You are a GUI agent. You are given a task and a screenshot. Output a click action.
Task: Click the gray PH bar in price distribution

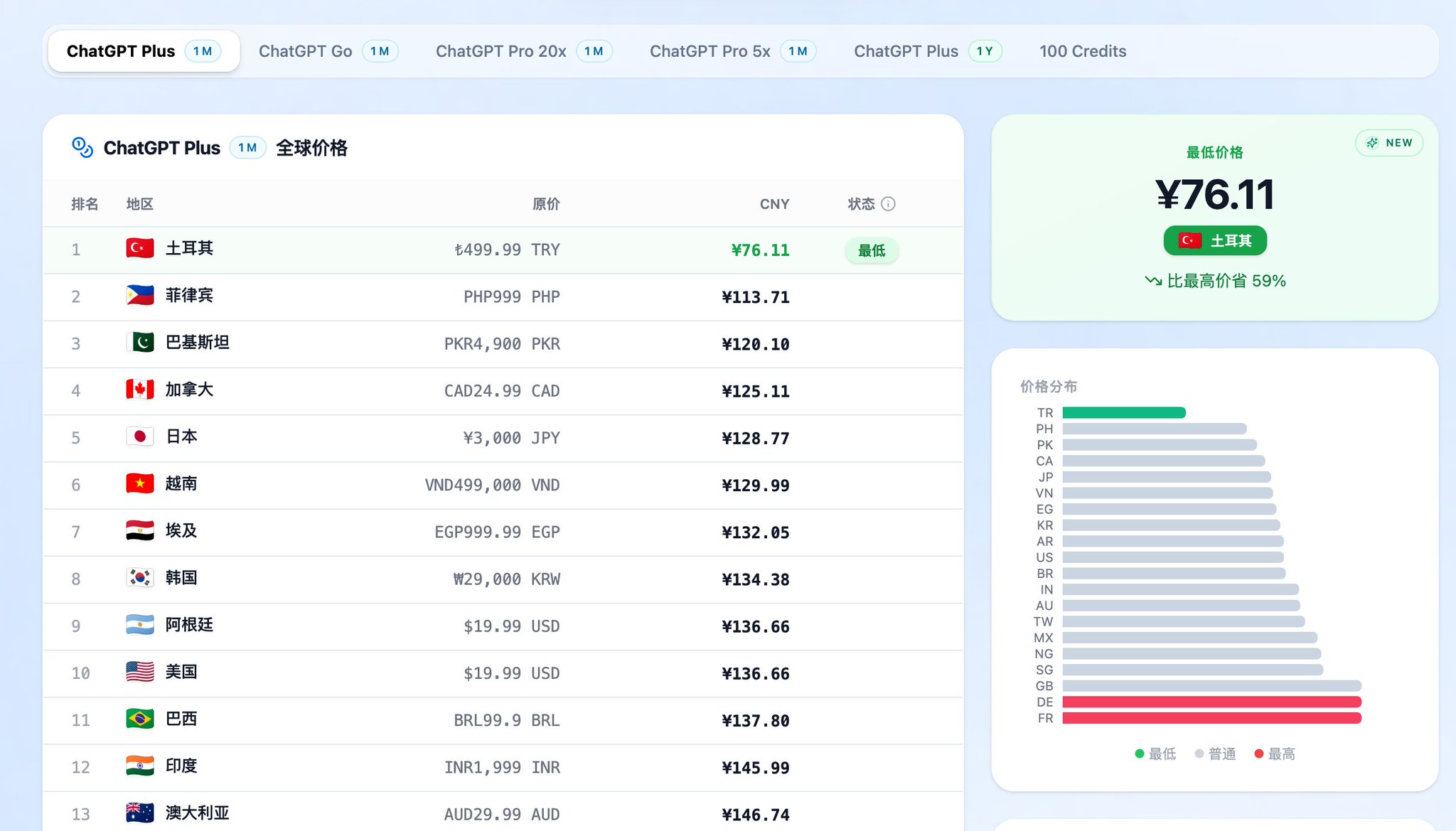coord(1155,429)
